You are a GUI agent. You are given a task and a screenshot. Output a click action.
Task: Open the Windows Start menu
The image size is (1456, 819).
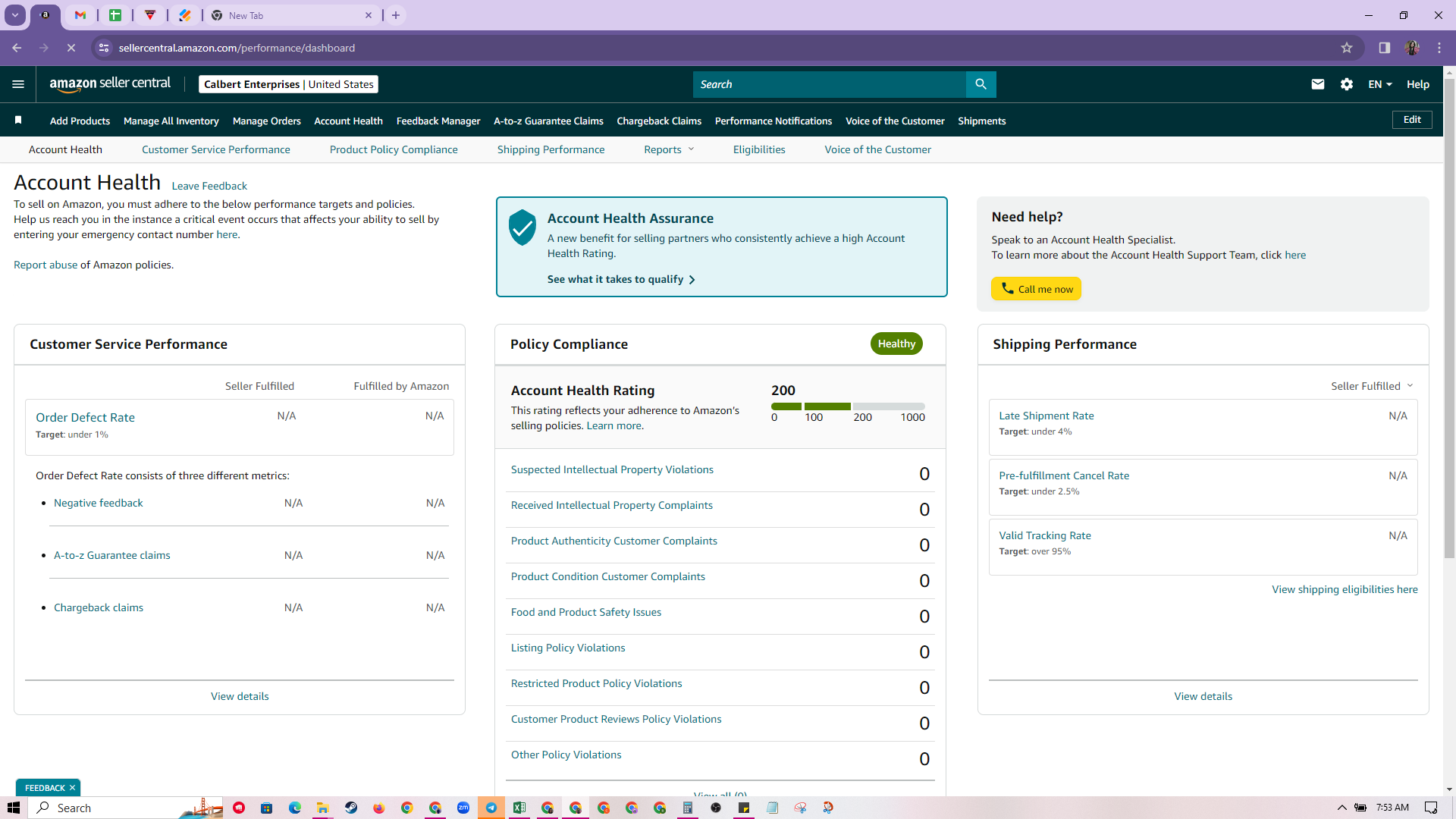(x=14, y=808)
